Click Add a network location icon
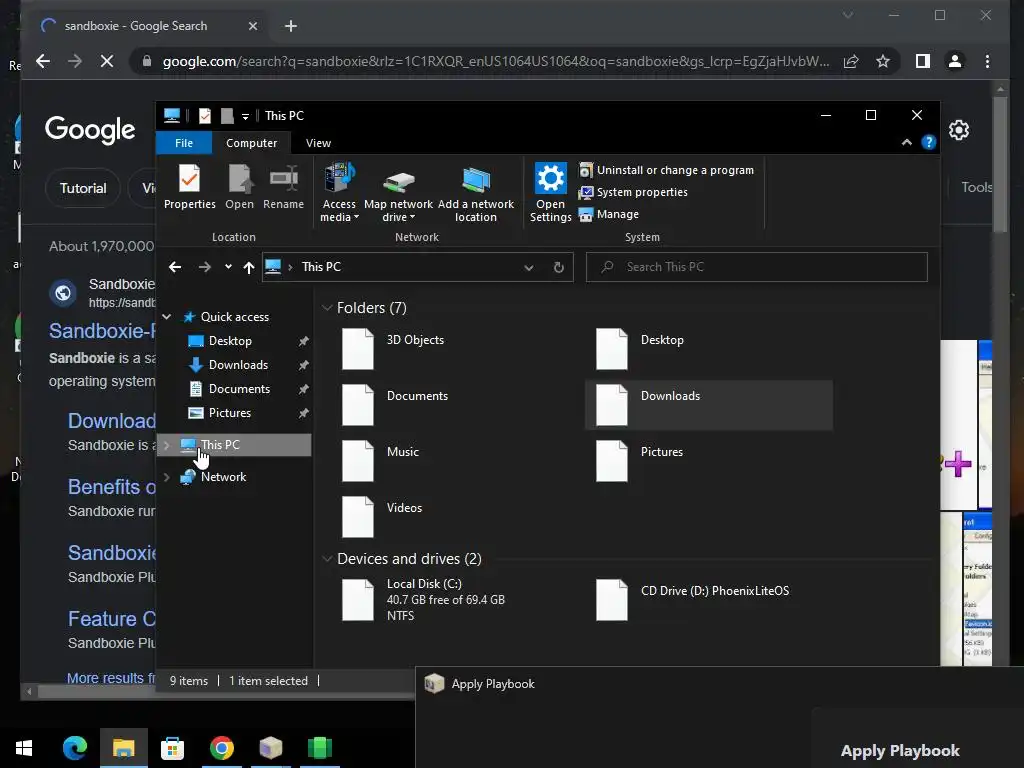Viewport: 1024px width, 768px height. pos(476,193)
